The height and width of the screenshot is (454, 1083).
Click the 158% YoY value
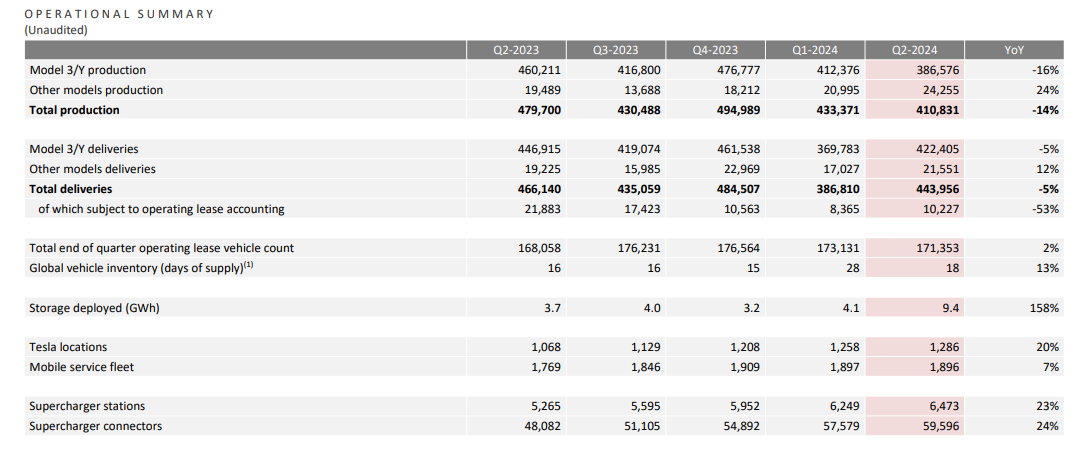[1044, 308]
